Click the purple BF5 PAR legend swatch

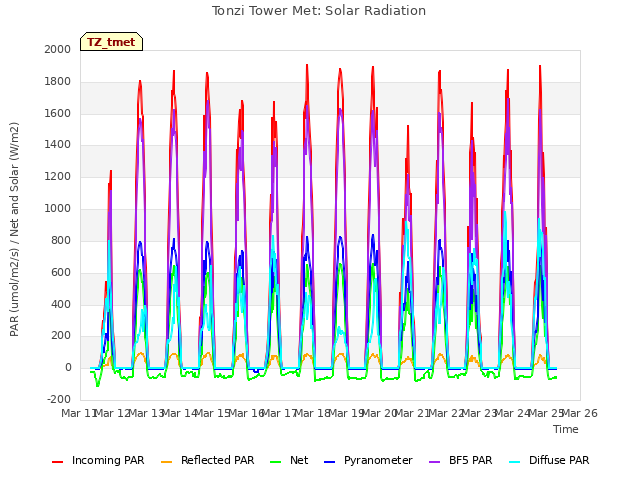435,462
